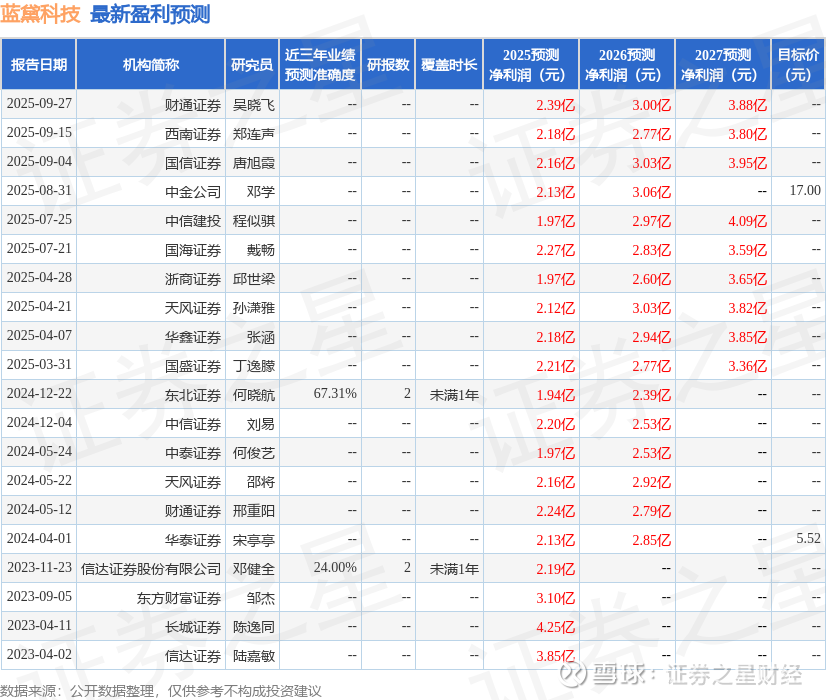Click the date 2025-09-27
Screen dimensions: 826x700
(39, 103)
